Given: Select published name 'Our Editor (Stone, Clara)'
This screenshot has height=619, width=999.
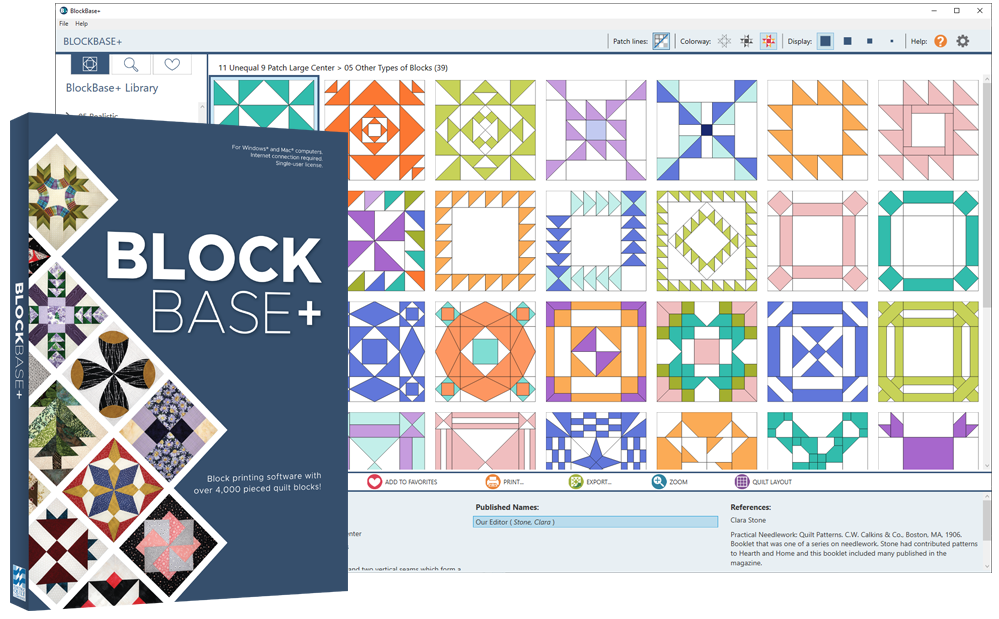Looking at the screenshot, I should coord(596,522).
